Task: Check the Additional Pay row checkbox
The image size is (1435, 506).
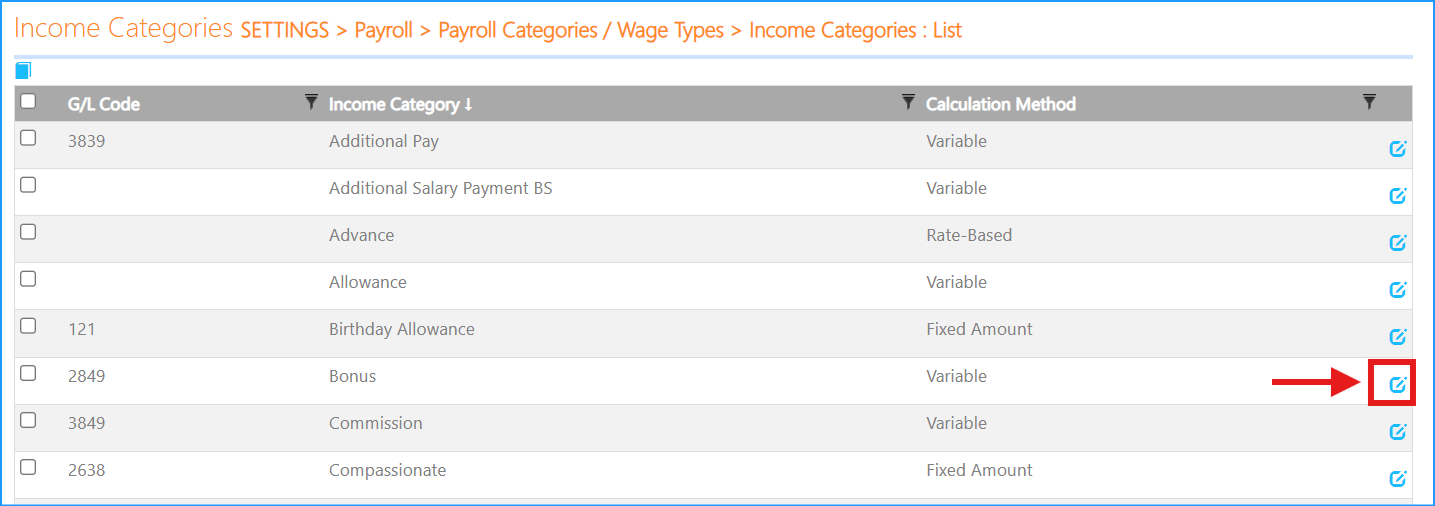Action: point(28,138)
